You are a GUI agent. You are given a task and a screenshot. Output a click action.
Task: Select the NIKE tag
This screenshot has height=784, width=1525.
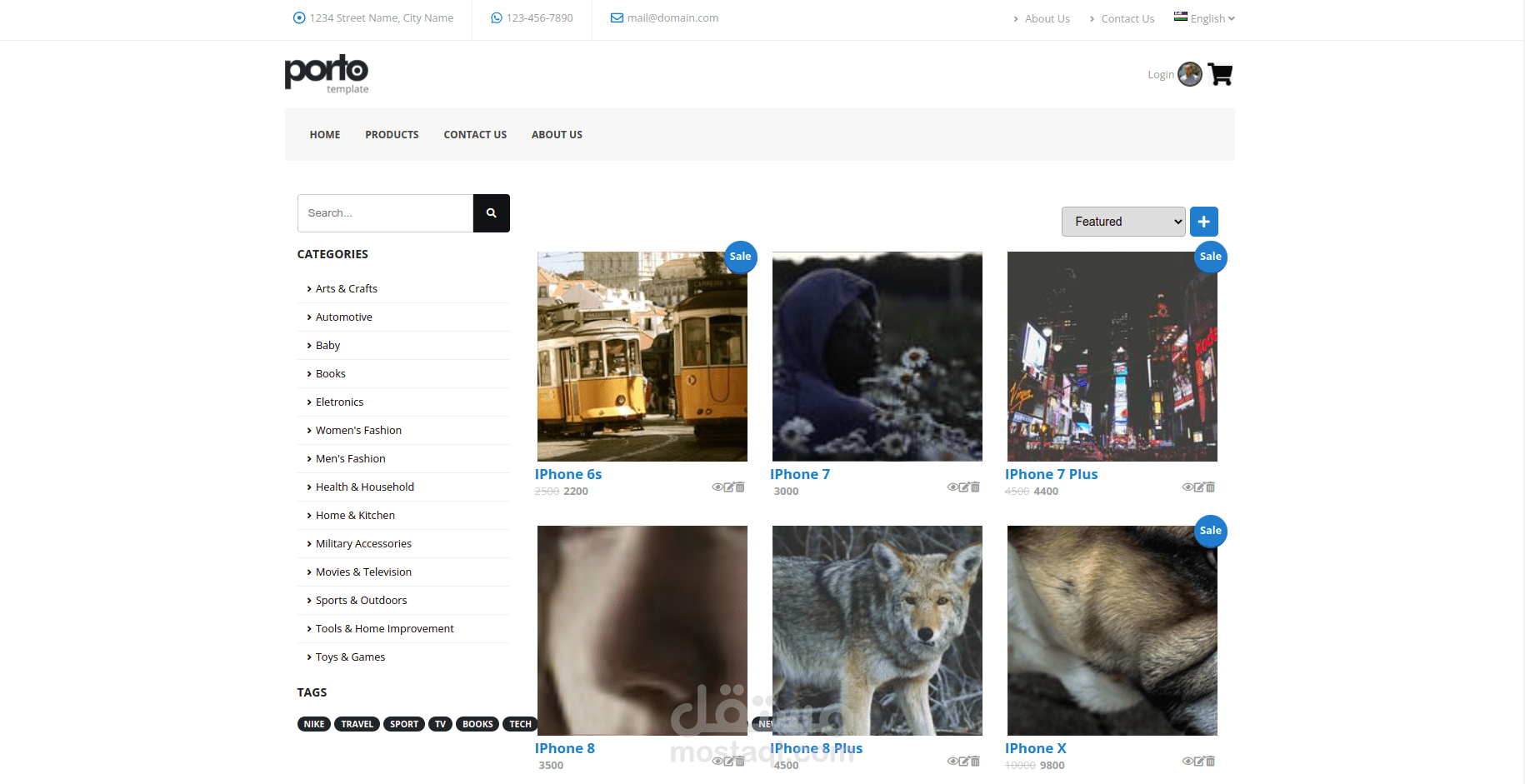click(x=314, y=724)
